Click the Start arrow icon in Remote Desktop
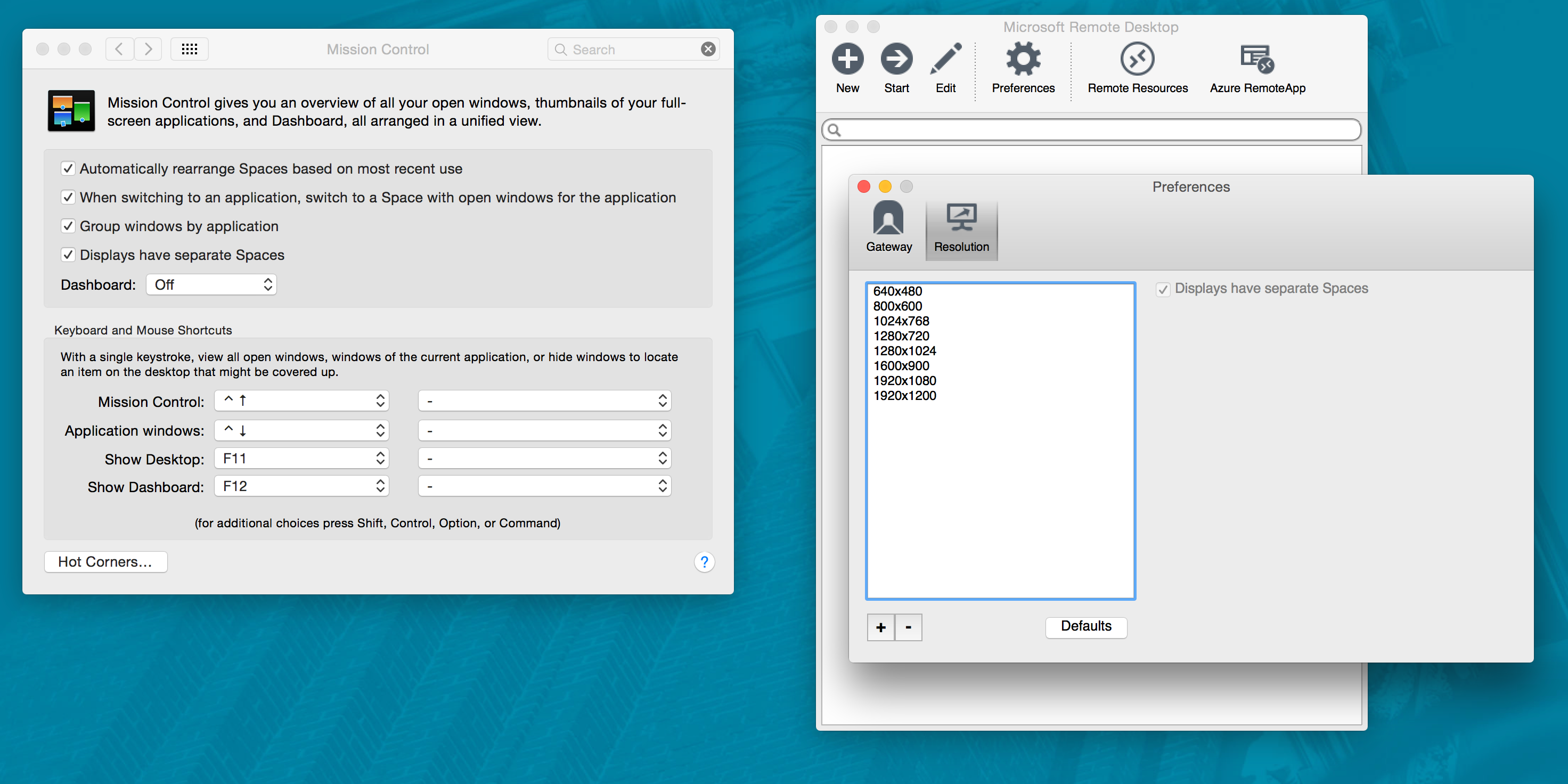 point(896,59)
